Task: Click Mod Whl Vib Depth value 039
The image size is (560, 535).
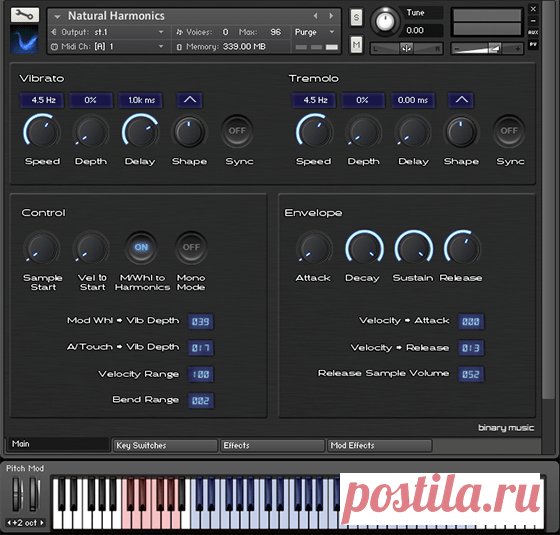Action: coord(201,321)
